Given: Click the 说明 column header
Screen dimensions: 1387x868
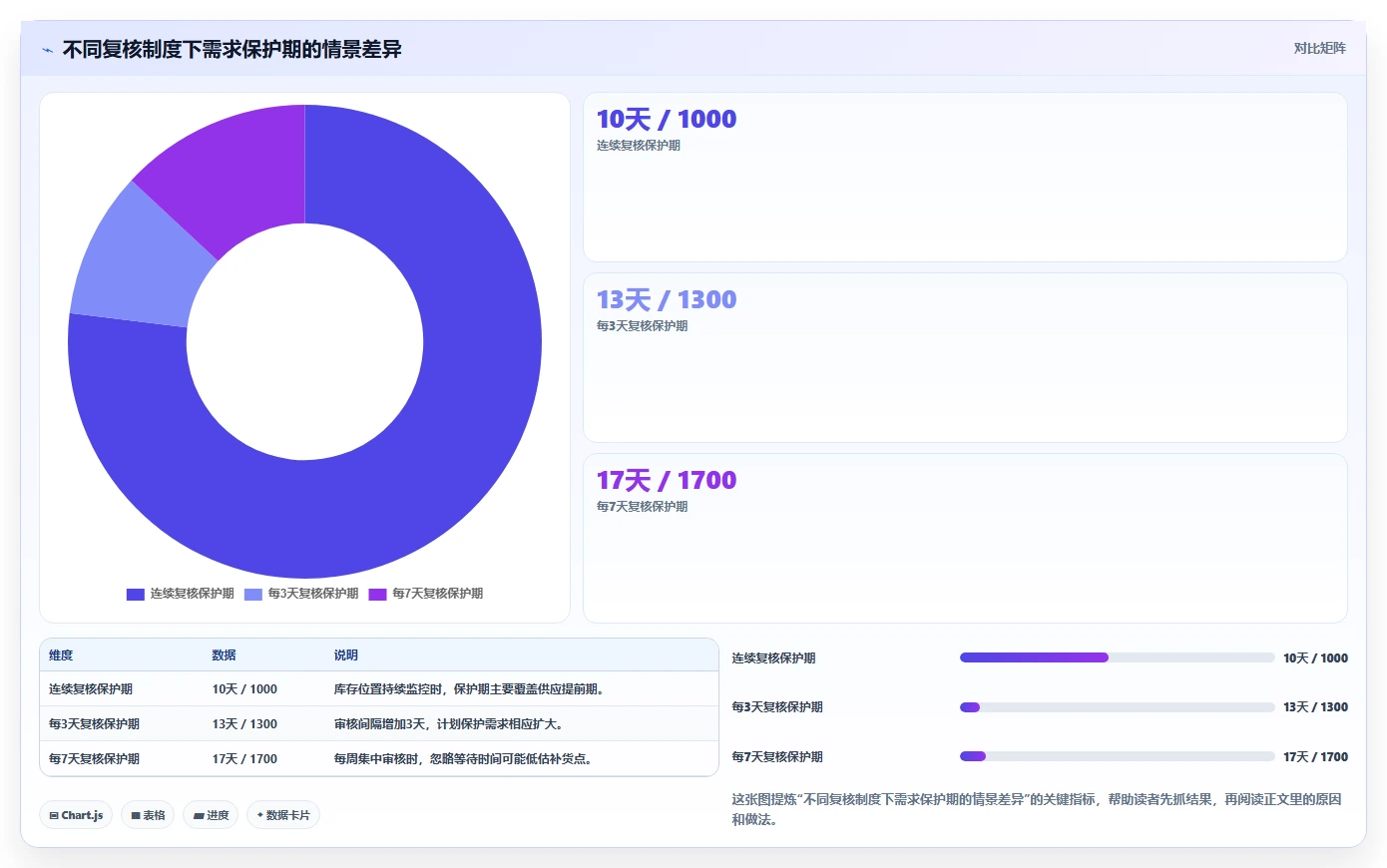Looking at the screenshot, I should 345,655.
